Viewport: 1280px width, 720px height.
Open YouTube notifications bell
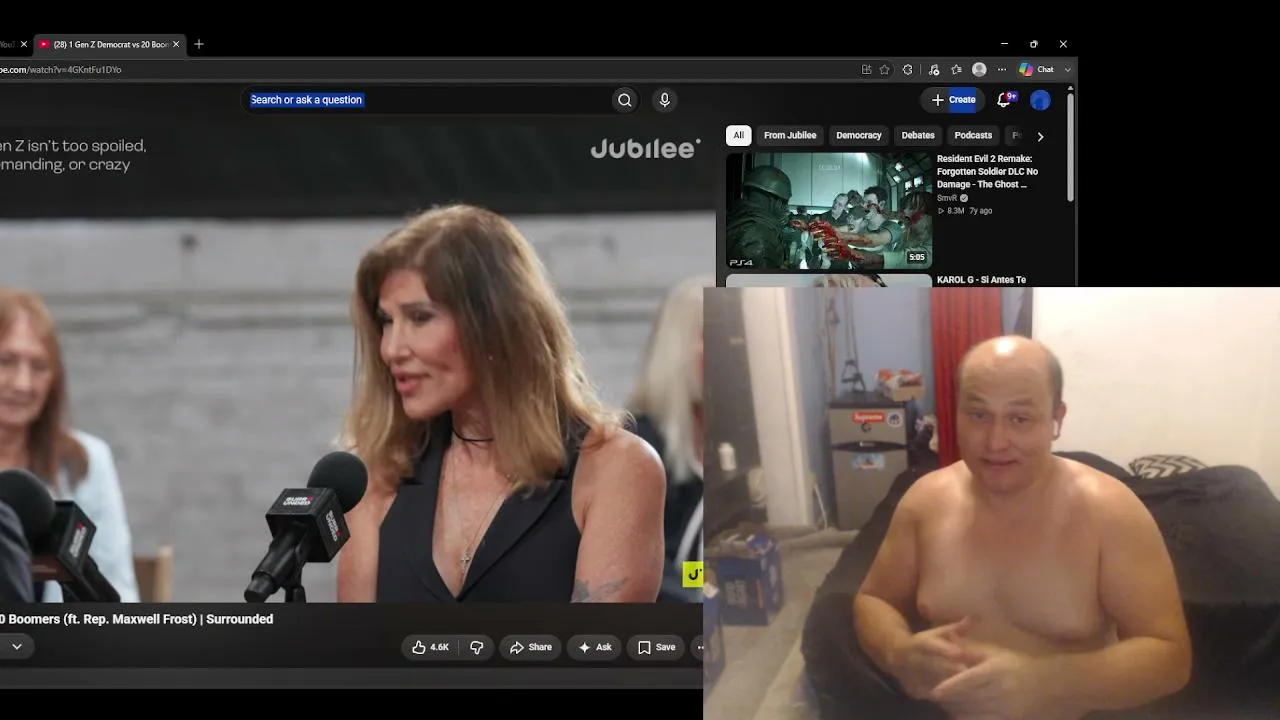1004,100
